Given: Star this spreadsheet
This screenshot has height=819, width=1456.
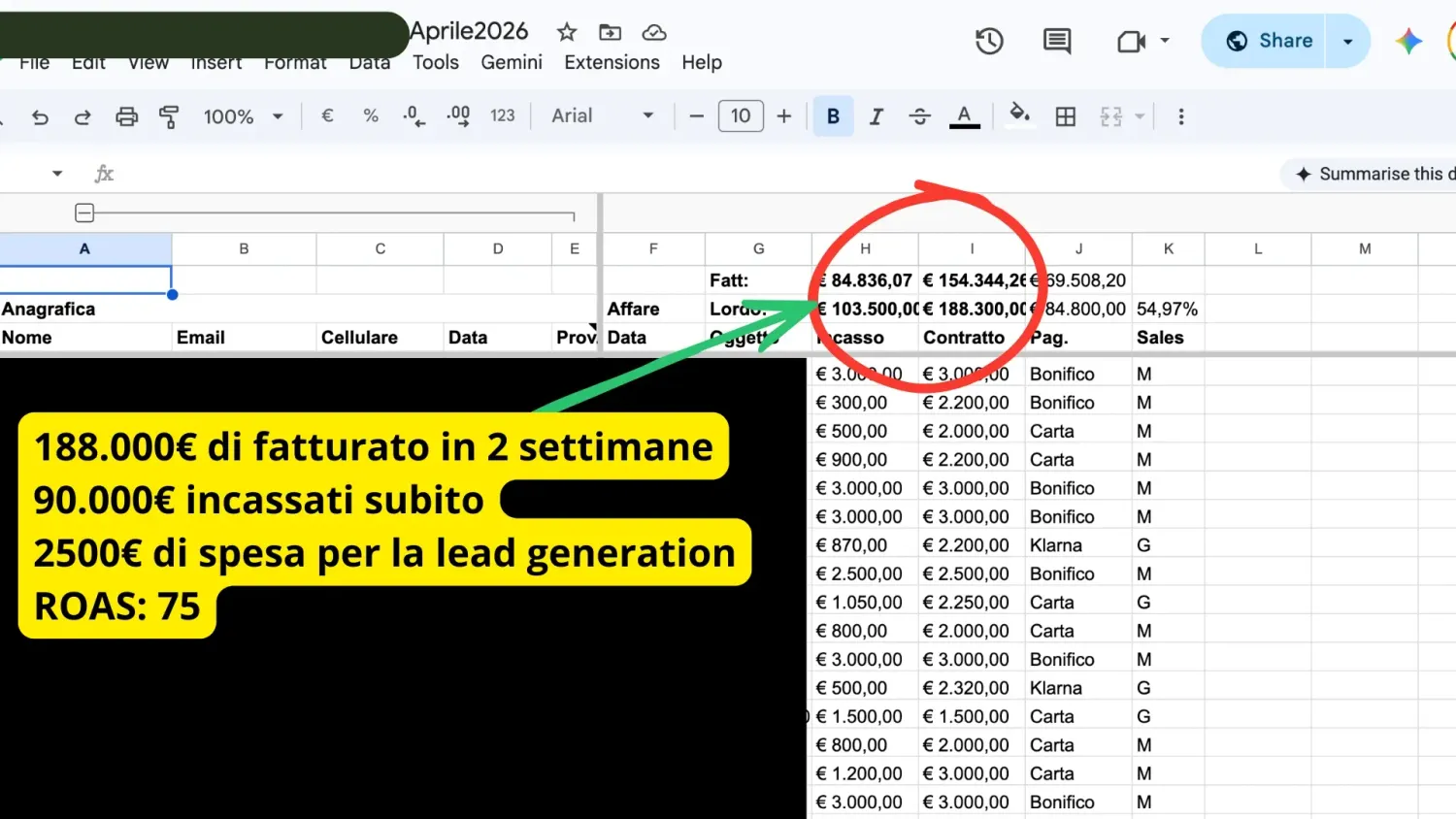Looking at the screenshot, I should (567, 32).
